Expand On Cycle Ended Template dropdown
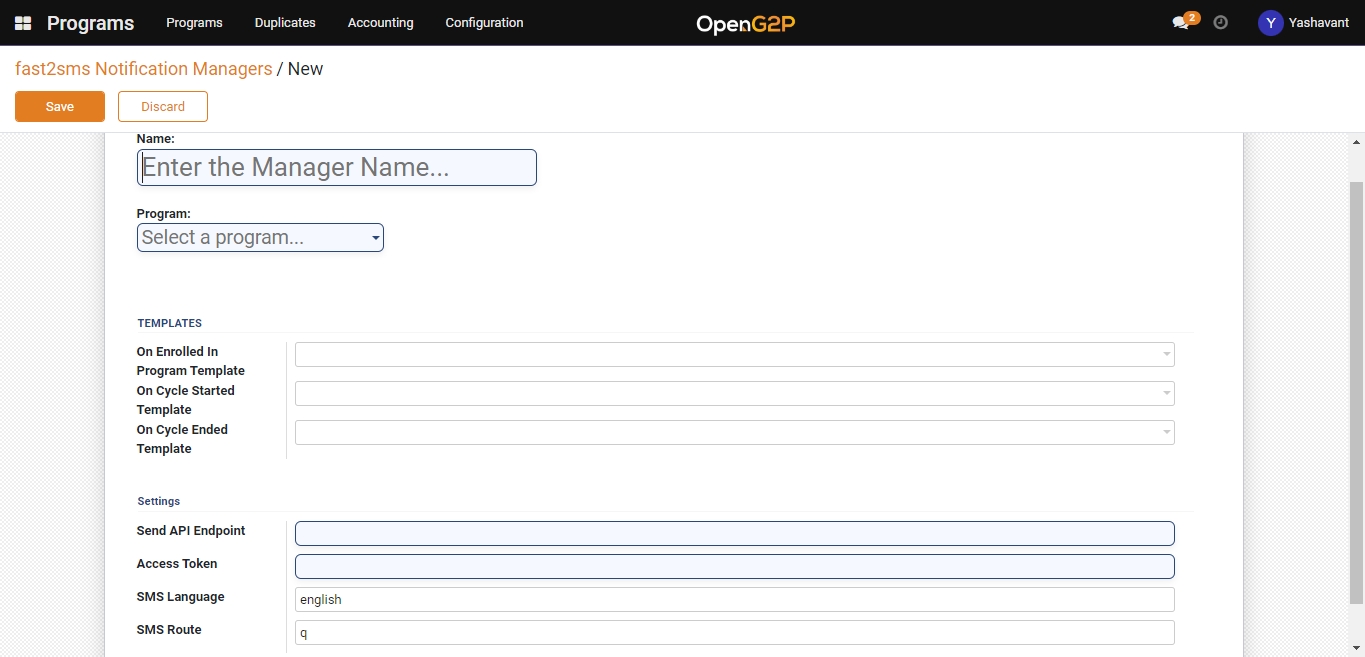Image resolution: width=1365 pixels, height=657 pixels. click(734, 433)
